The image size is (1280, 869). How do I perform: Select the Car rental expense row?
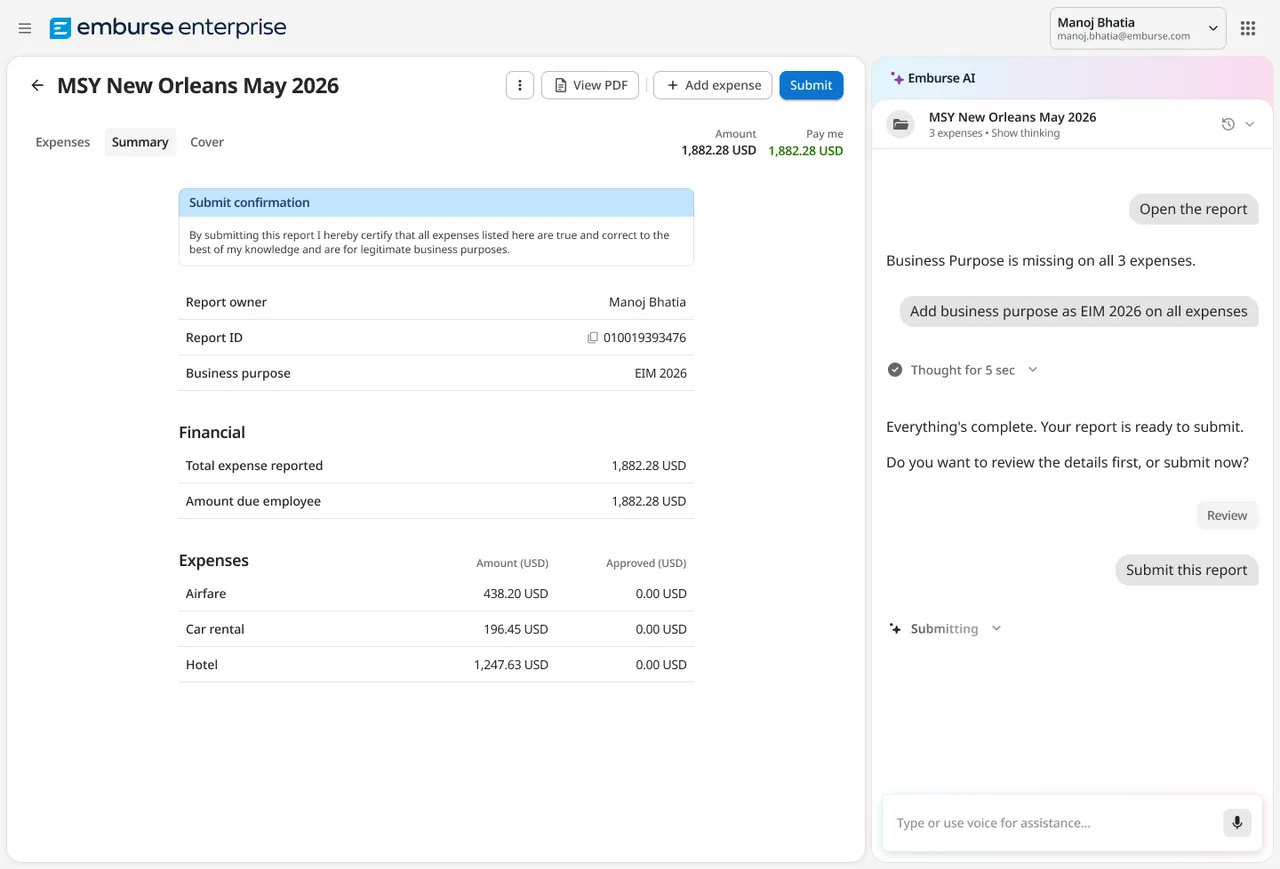[x=436, y=629]
